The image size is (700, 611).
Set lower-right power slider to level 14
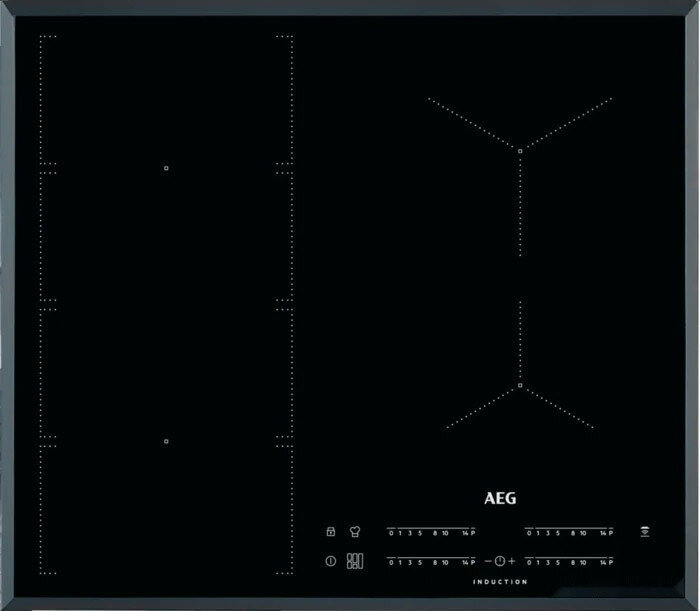pyautogui.click(x=603, y=562)
